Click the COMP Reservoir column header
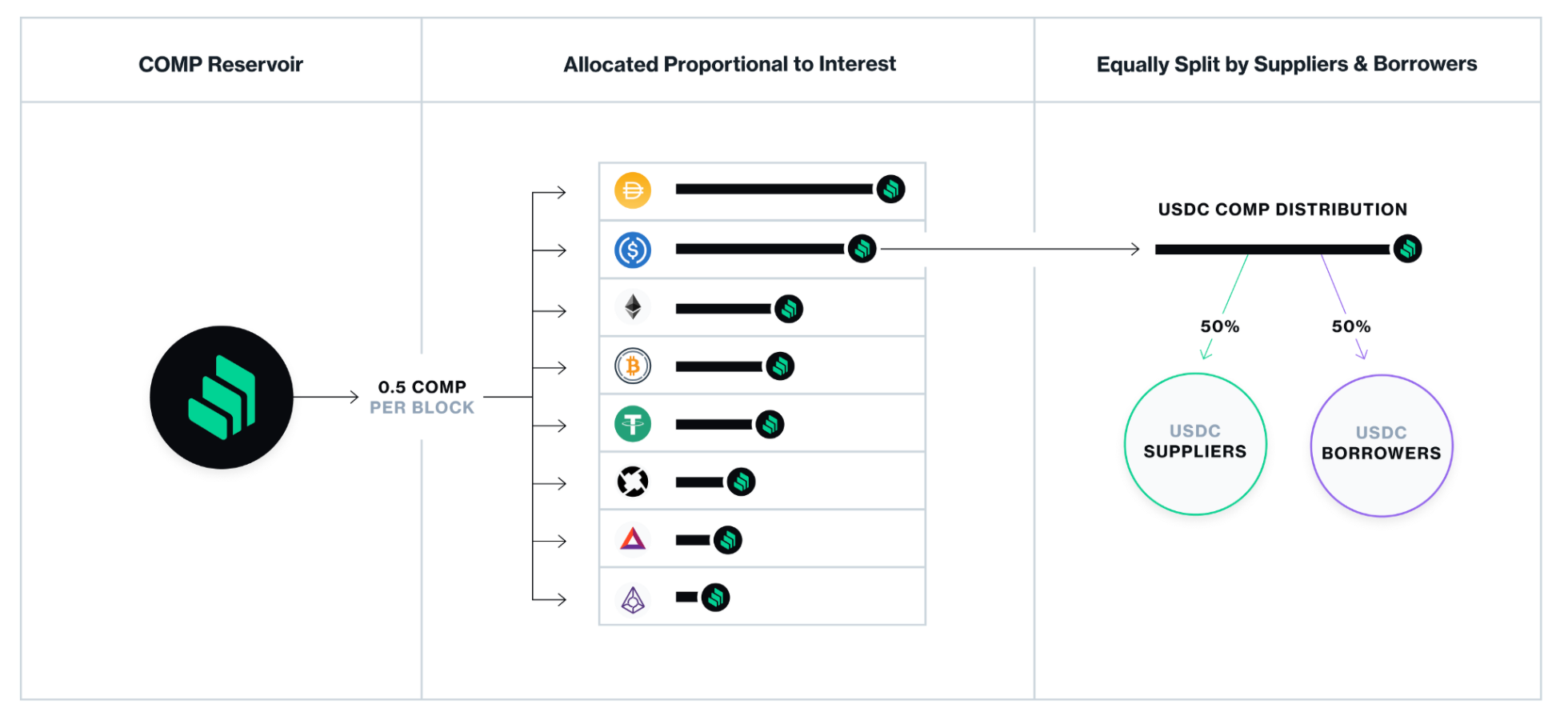 tap(221, 64)
